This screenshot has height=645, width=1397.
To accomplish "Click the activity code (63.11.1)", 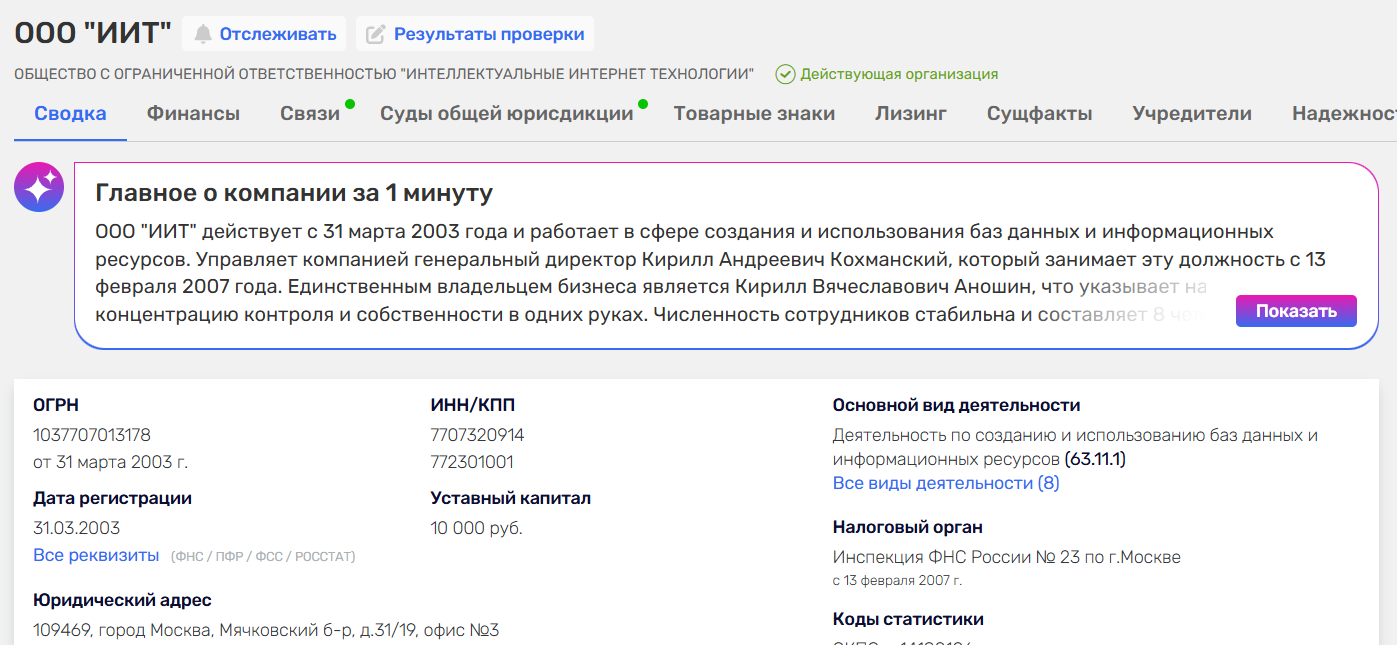I will point(1095,459).
